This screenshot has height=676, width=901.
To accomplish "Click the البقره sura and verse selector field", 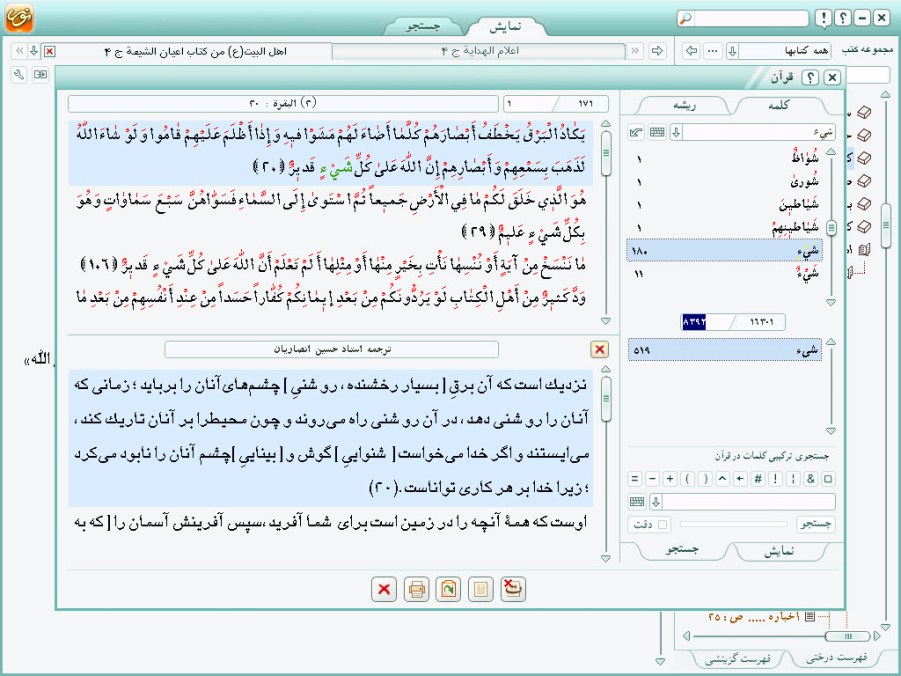I will tap(283, 104).
